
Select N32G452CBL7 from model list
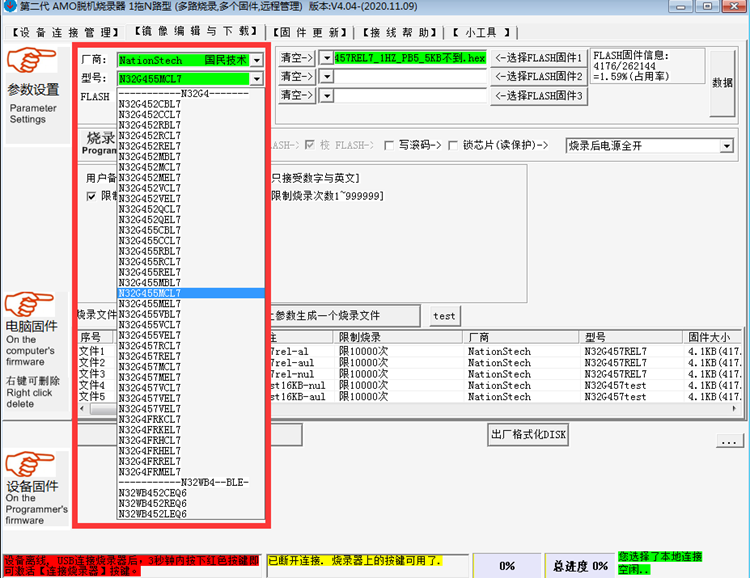tap(190, 104)
